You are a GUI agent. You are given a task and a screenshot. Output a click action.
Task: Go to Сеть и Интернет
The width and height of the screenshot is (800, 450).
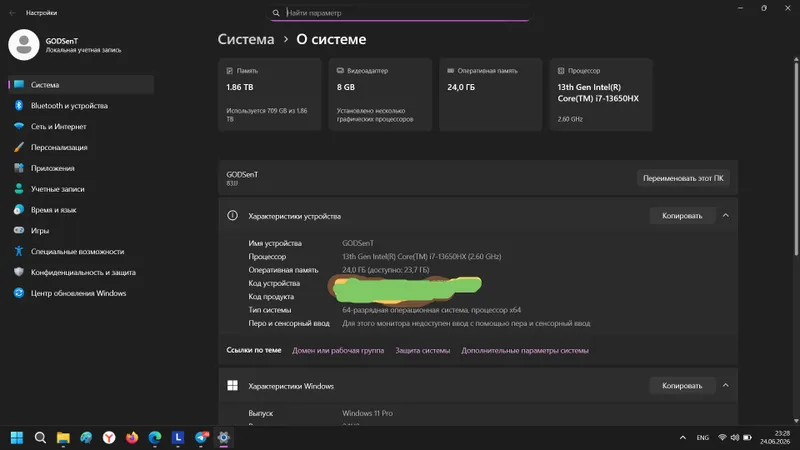pyautogui.click(x=81, y=127)
